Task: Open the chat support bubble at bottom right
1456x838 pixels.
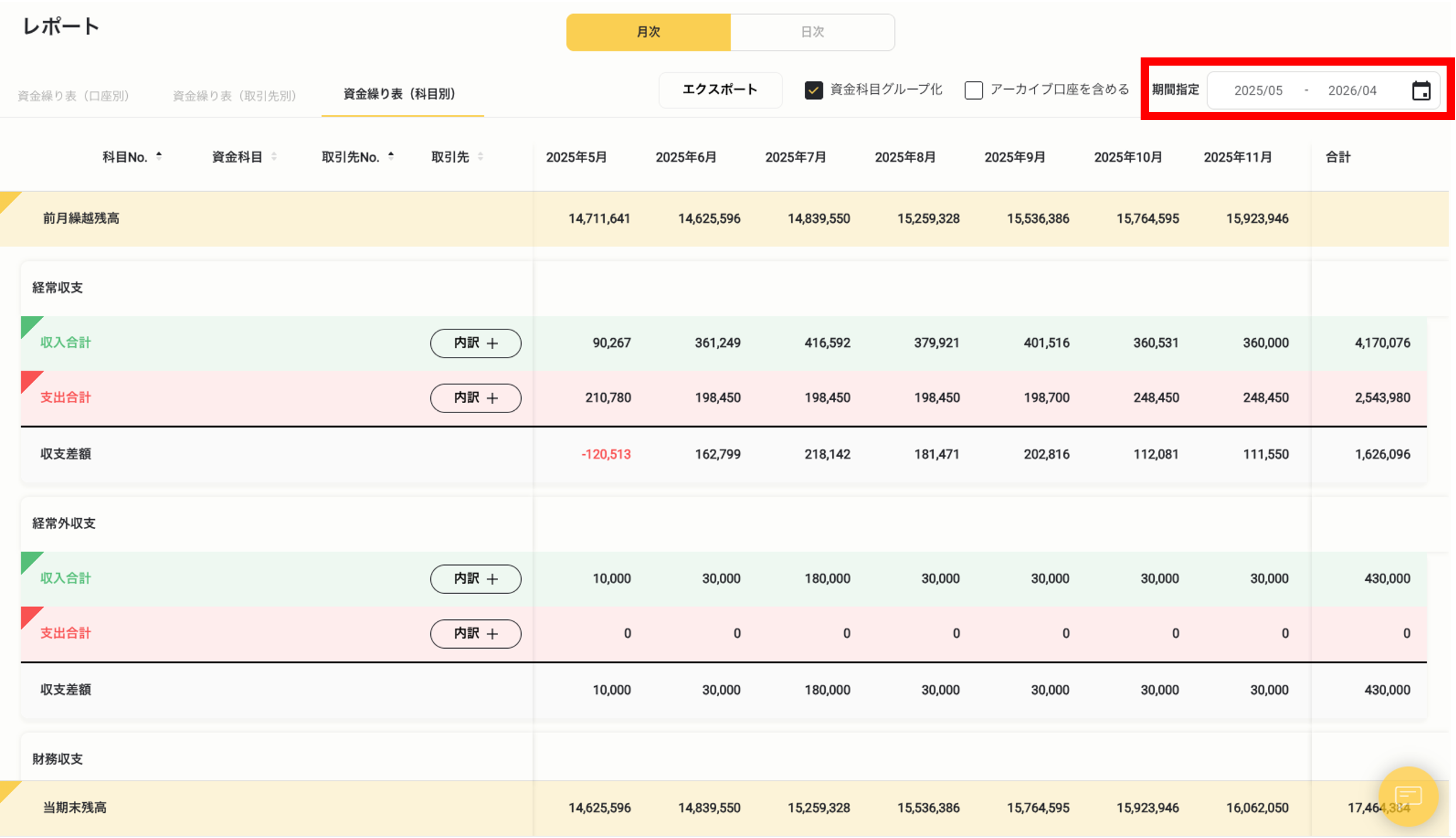Action: (x=1409, y=797)
